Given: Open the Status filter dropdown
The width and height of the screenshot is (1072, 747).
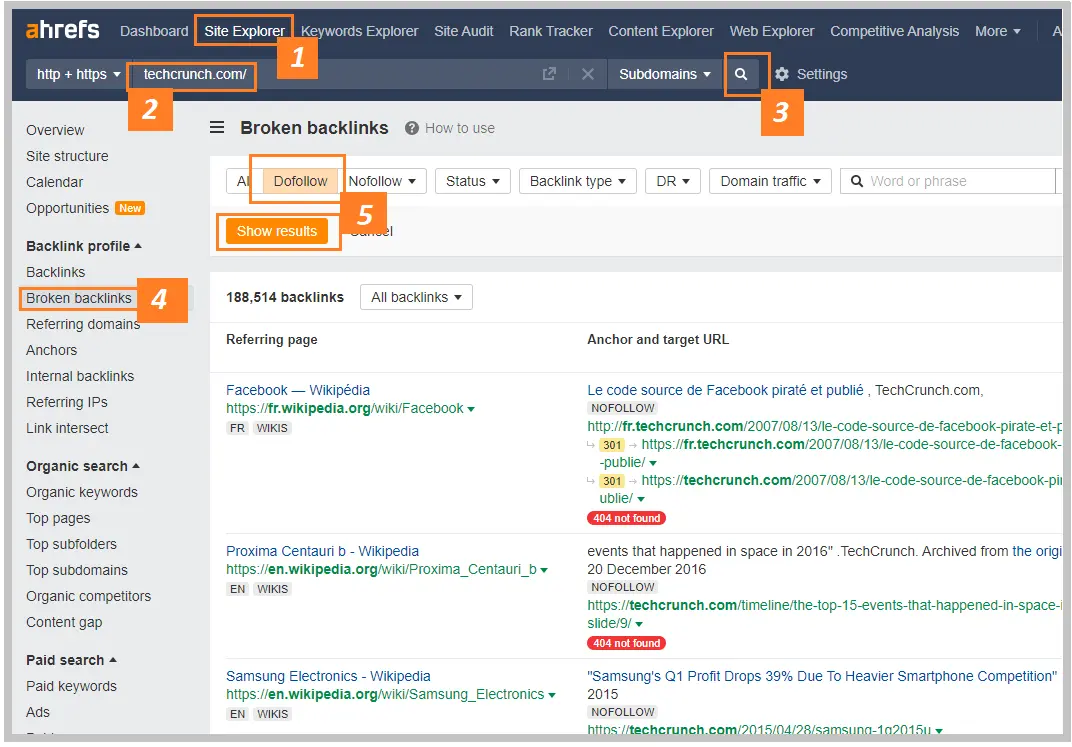Looking at the screenshot, I should click(472, 181).
